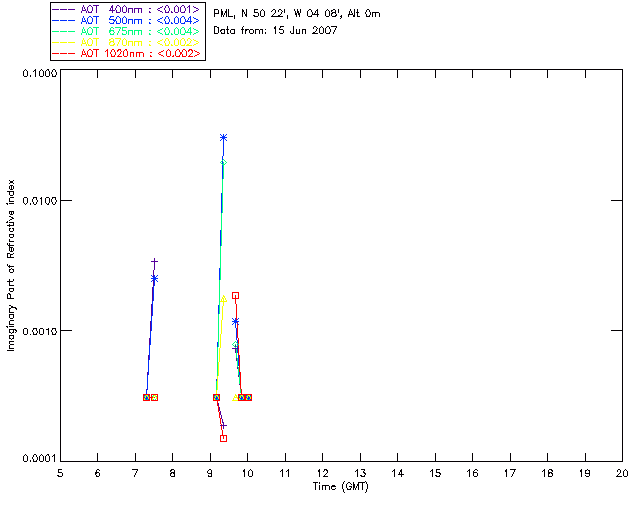Click the 'Imaginary Part of Refractive Index' axis title
The width and height of the screenshot is (640, 512).
click(x=11, y=265)
